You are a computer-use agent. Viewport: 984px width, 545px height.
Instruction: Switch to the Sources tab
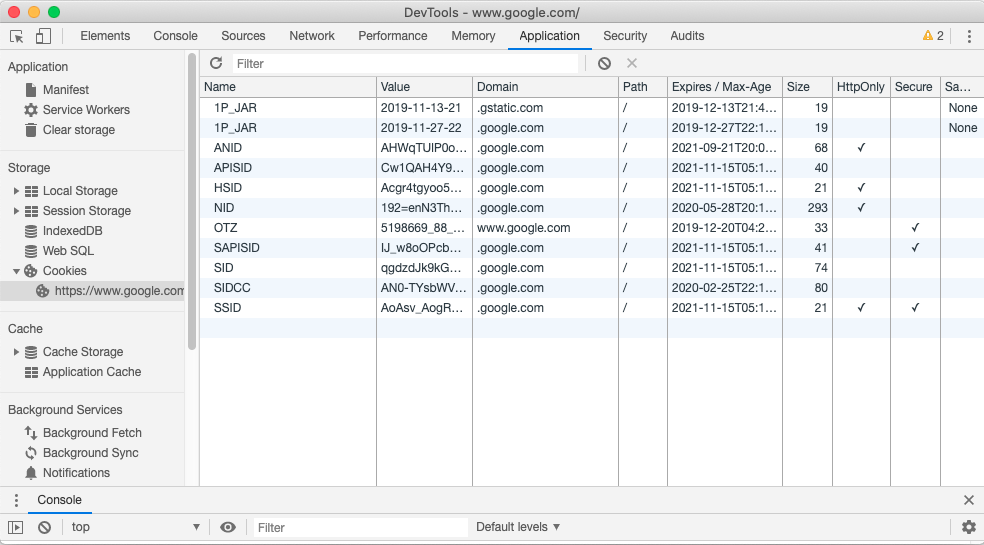click(243, 36)
